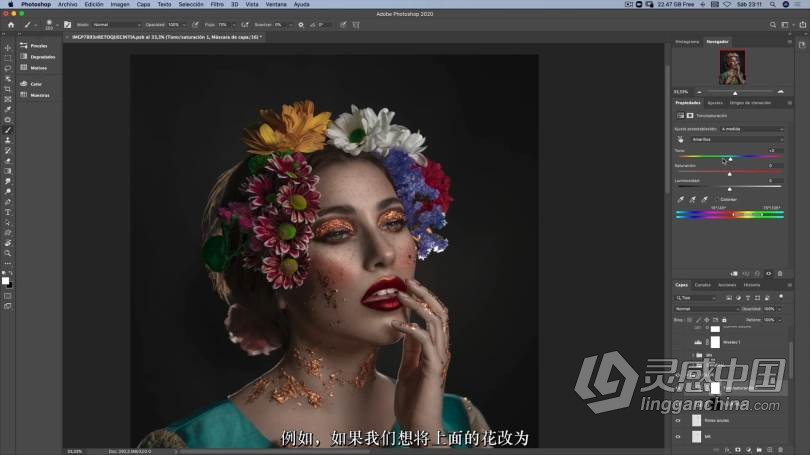Open brush settings panel icon in options bar
Screen dimensions: 810x455
pos(67,24)
